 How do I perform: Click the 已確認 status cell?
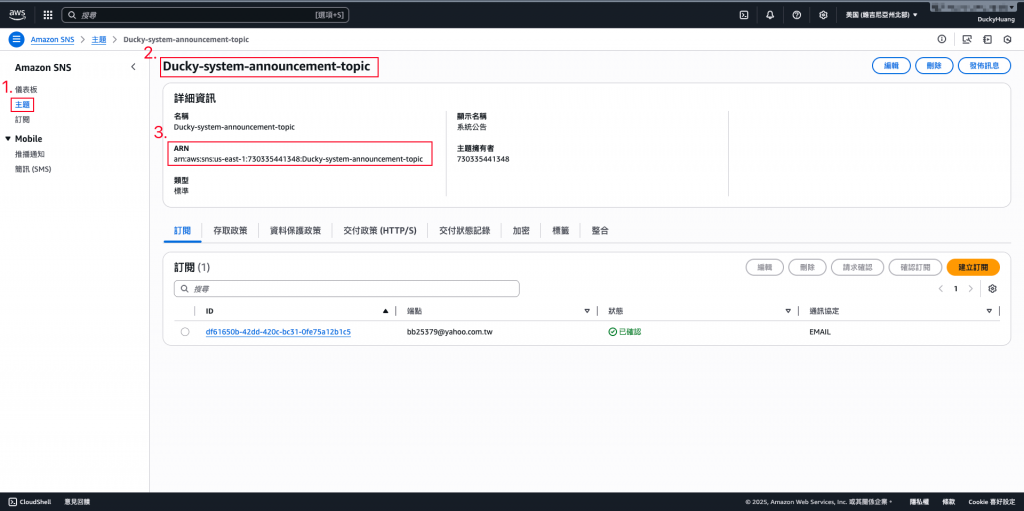point(625,332)
